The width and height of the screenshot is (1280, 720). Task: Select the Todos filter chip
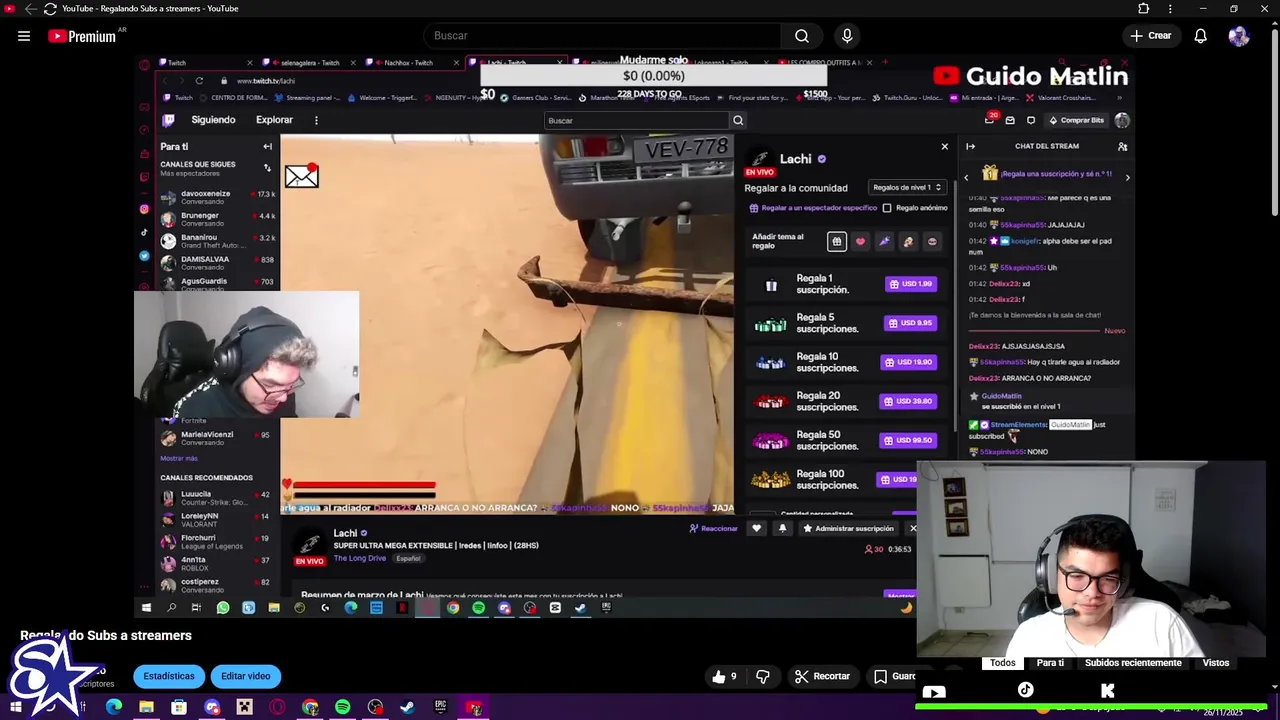[1002, 663]
